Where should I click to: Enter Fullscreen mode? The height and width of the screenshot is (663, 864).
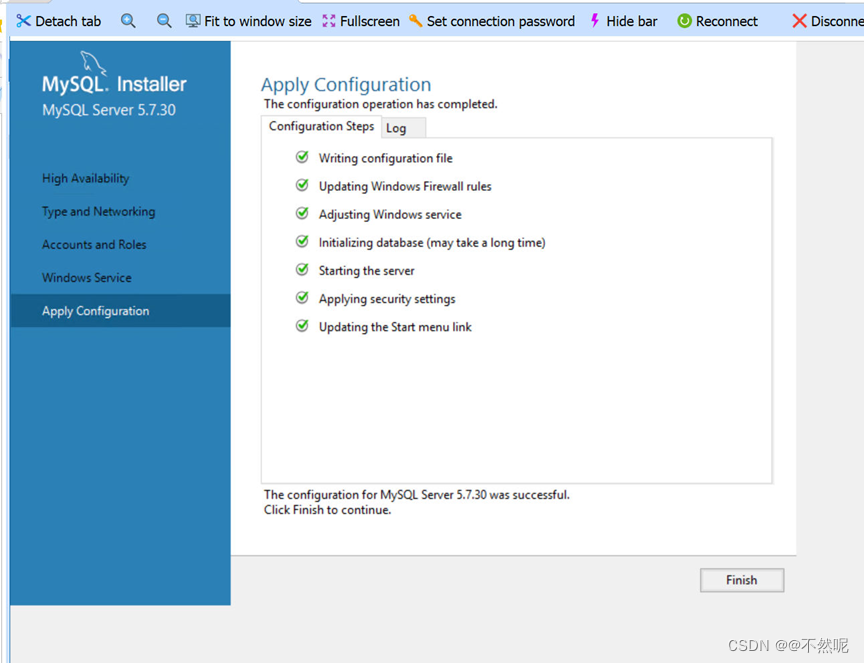[361, 21]
